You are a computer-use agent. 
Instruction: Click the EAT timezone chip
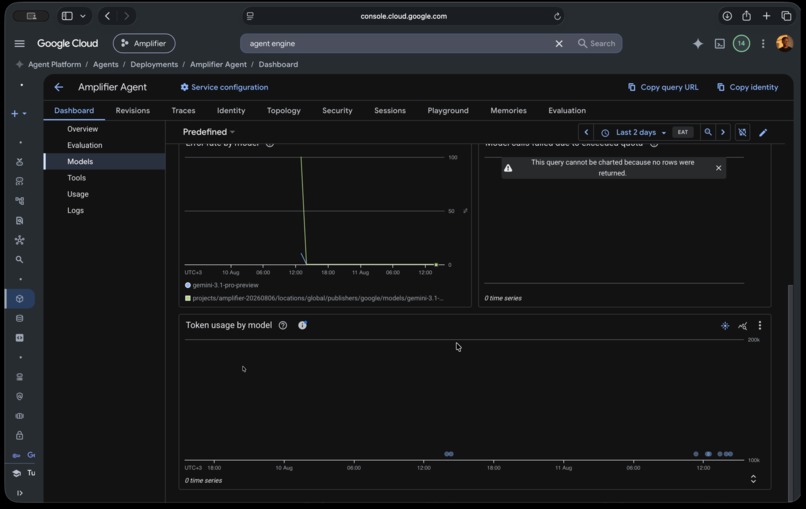[x=683, y=132]
